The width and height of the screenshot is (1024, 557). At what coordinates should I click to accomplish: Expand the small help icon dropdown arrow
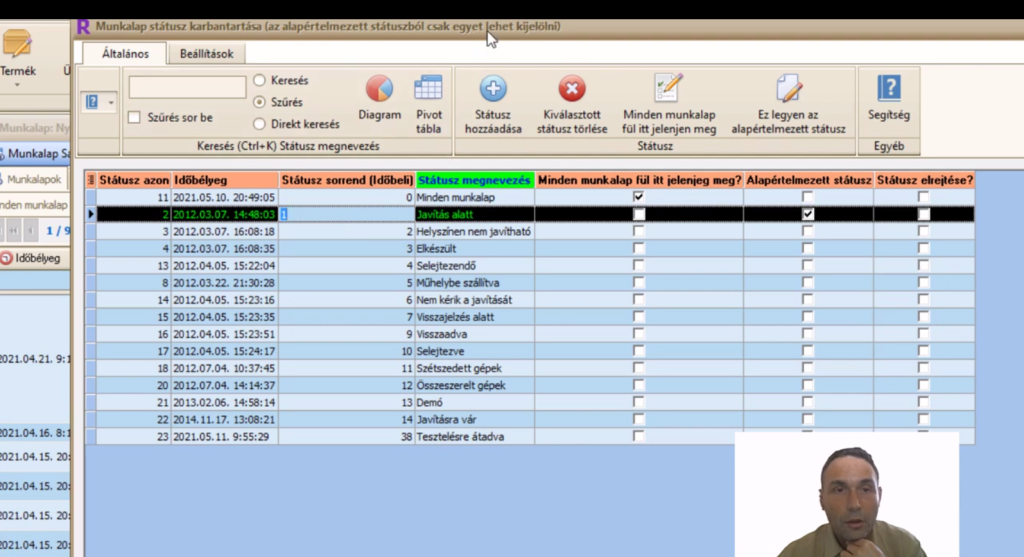110,102
